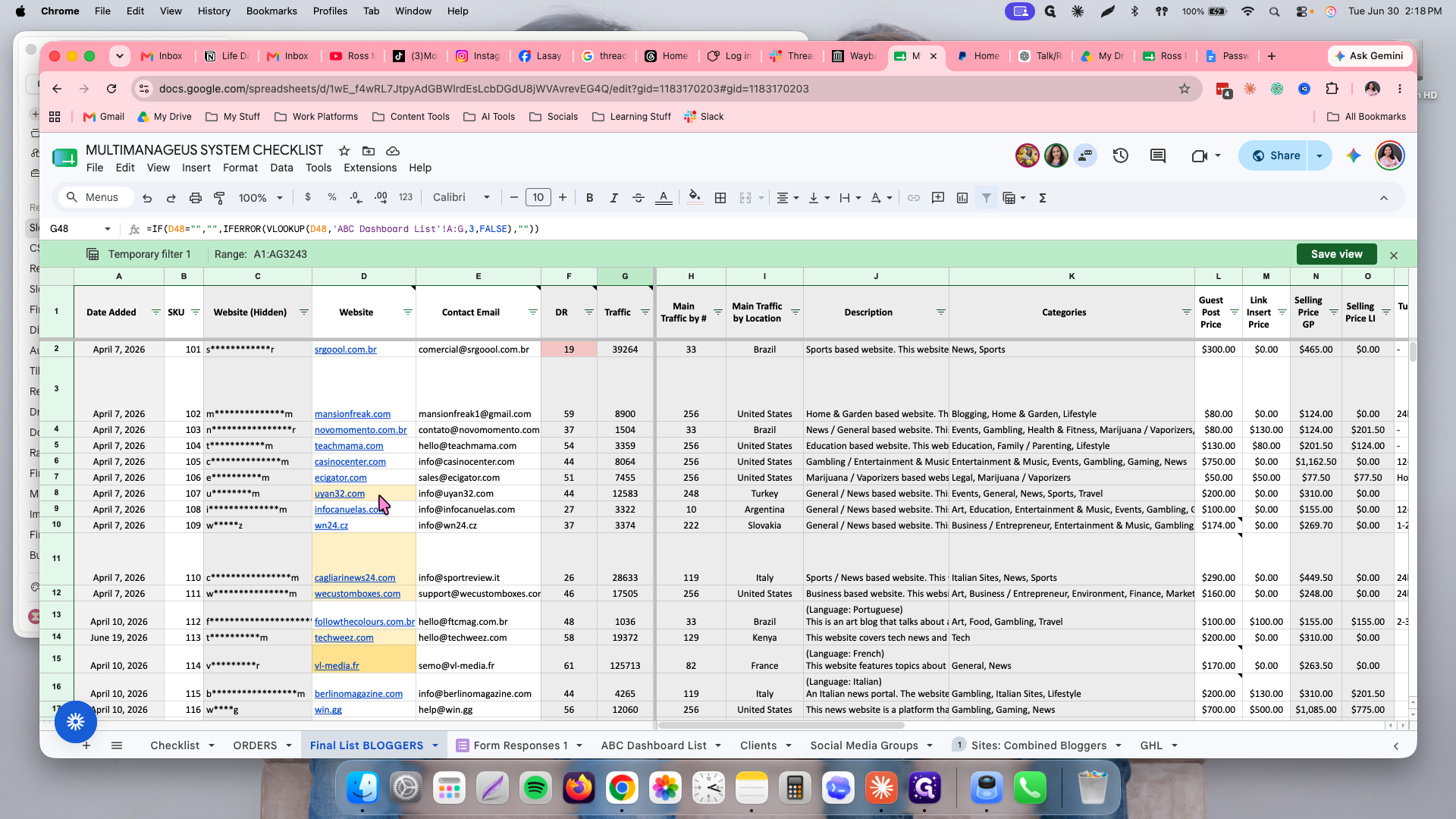Open the borders tool
Screen dimensions: 1456x819
(720, 198)
